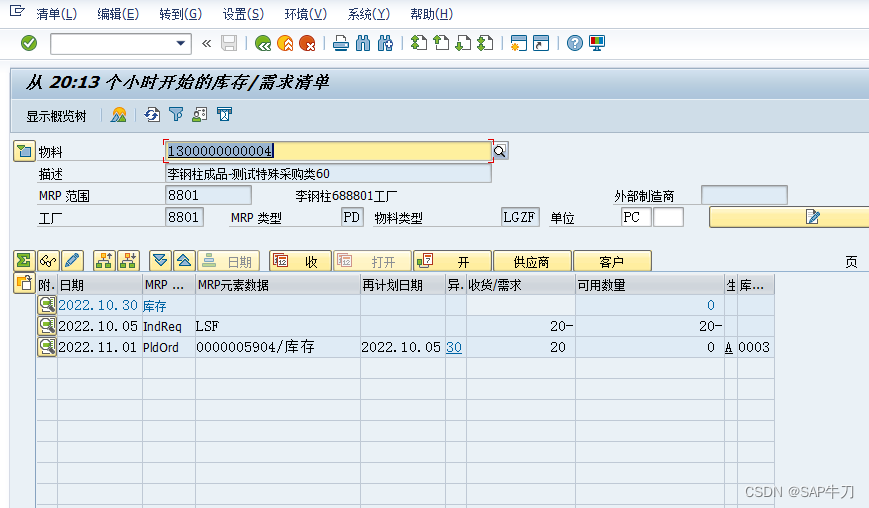Screen dimensions: 869x508
Task: Open search help for 物料 field
Action: click(500, 151)
